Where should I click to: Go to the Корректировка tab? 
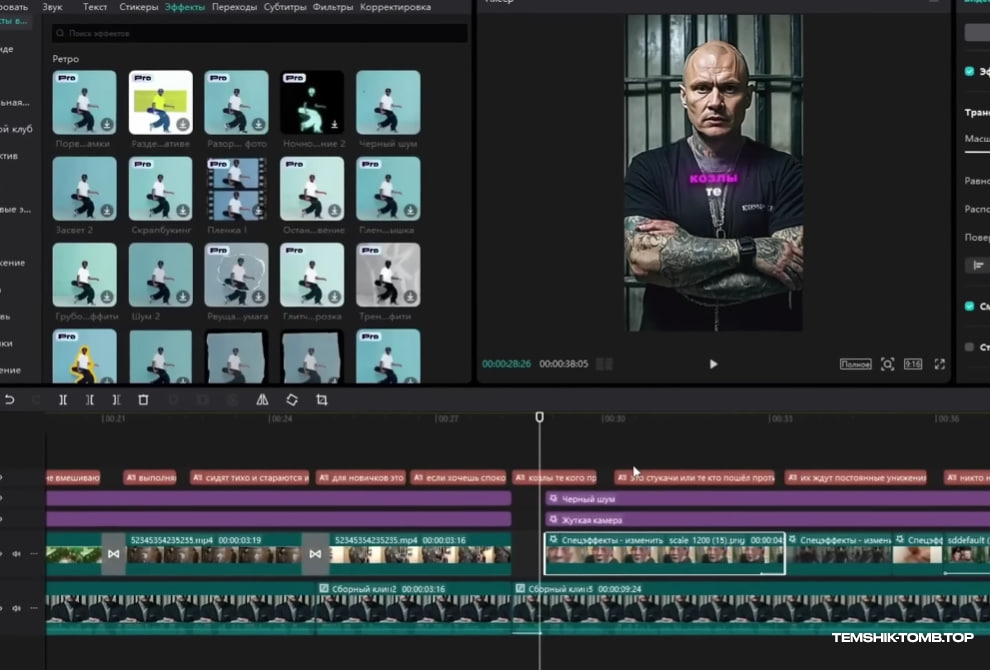395,7
